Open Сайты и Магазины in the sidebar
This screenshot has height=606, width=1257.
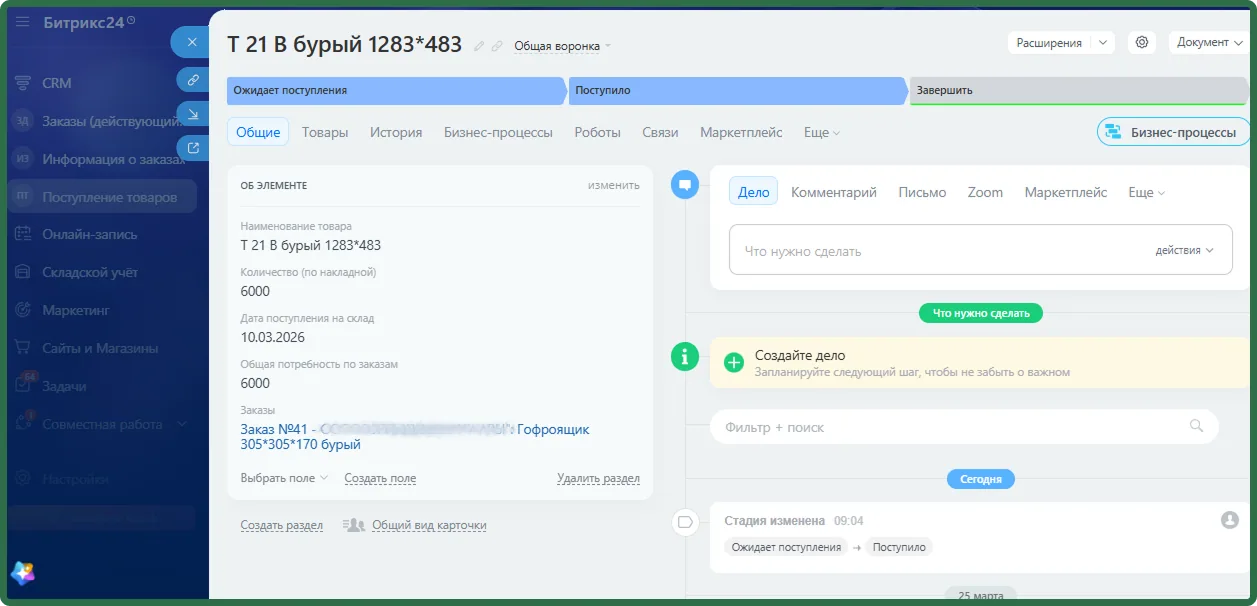[100, 348]
